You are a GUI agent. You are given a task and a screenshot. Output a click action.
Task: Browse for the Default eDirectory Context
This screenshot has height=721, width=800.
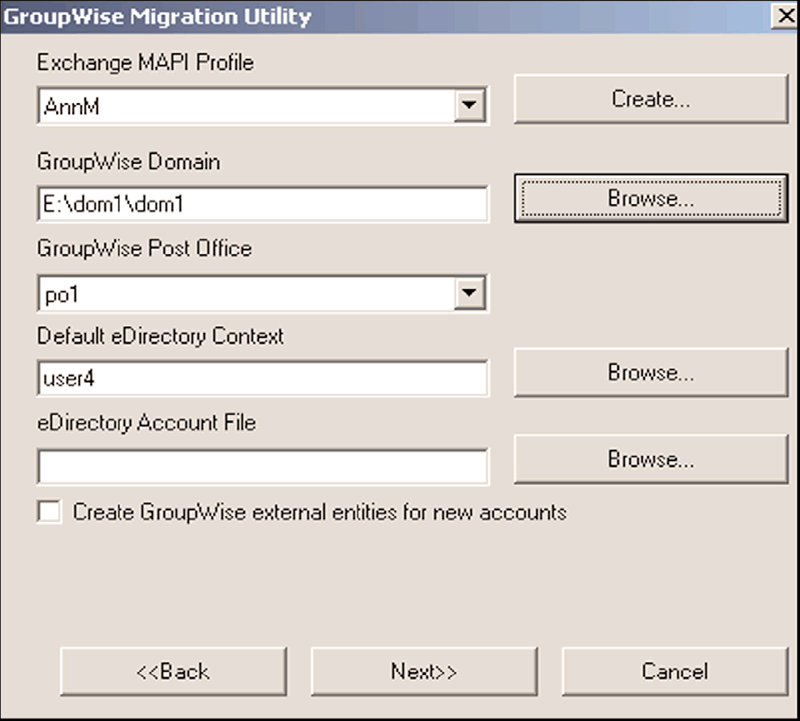coord(651,372)
